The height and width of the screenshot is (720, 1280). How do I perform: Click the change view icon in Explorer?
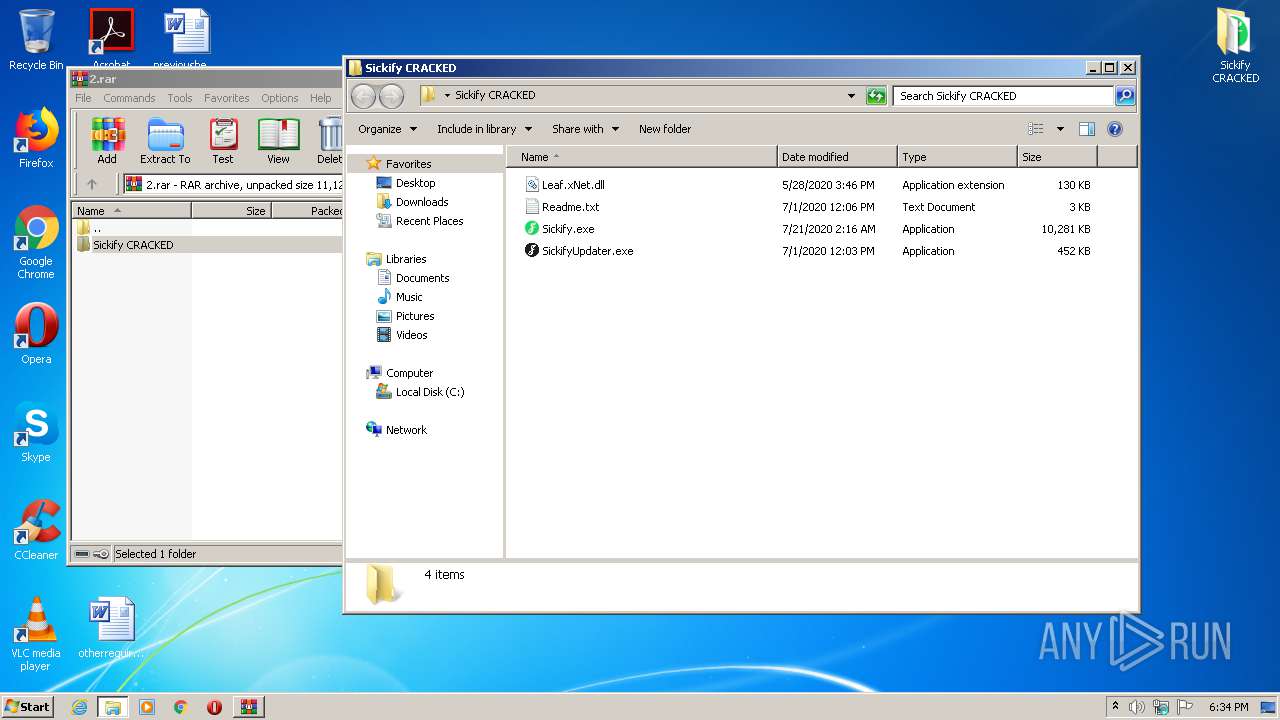pos(1036,129)
